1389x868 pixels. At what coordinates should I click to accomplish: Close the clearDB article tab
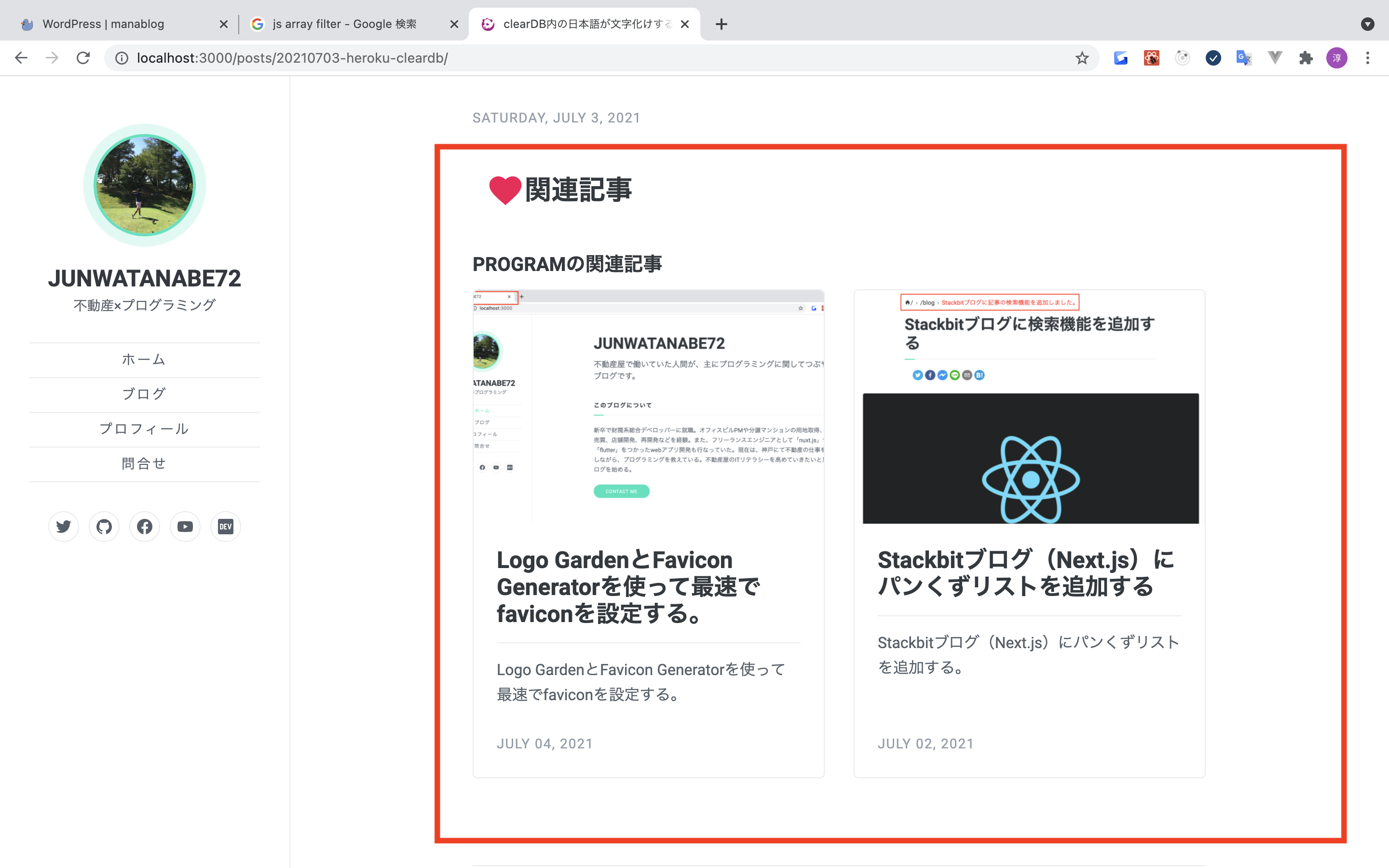[685, 24]
